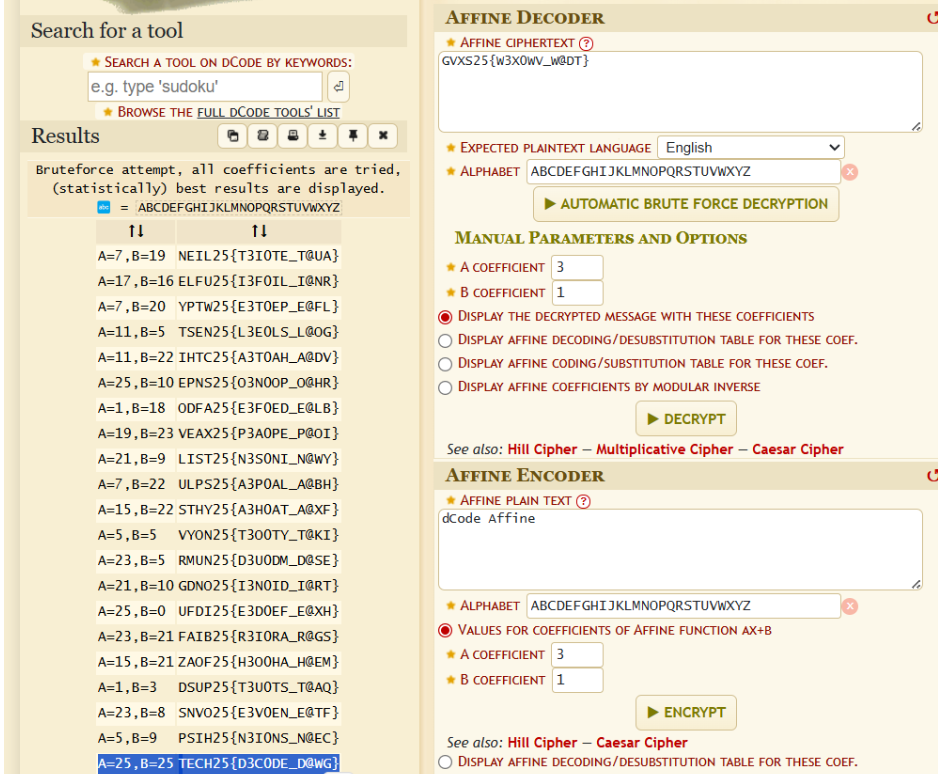Click result PSIH25{N3I0NS_N@EC}
The height and width of the screenshot is (774, 938).
click(x=258, y=738)
